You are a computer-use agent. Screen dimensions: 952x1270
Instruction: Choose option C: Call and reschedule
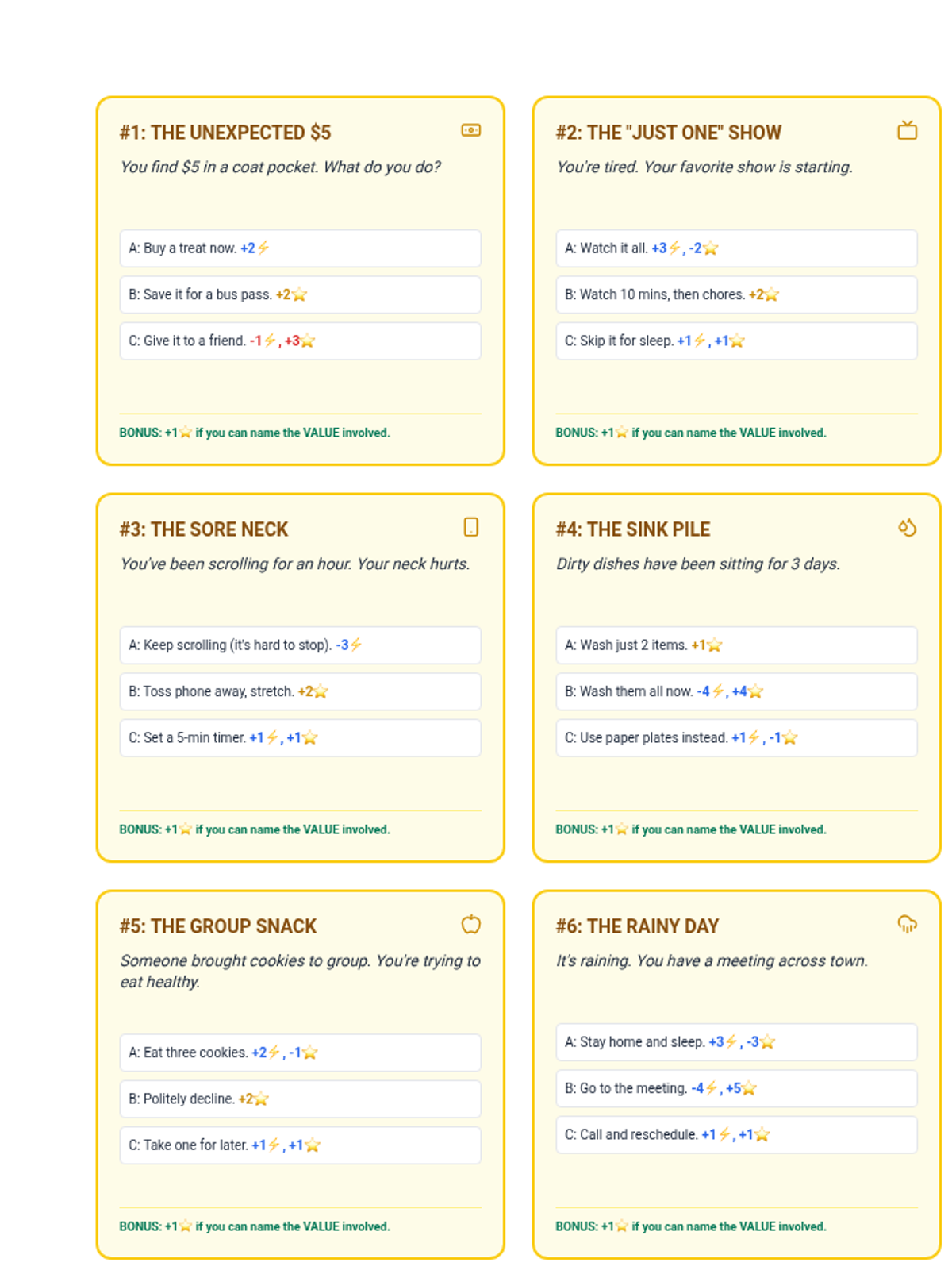click(x=736, y=1134)
